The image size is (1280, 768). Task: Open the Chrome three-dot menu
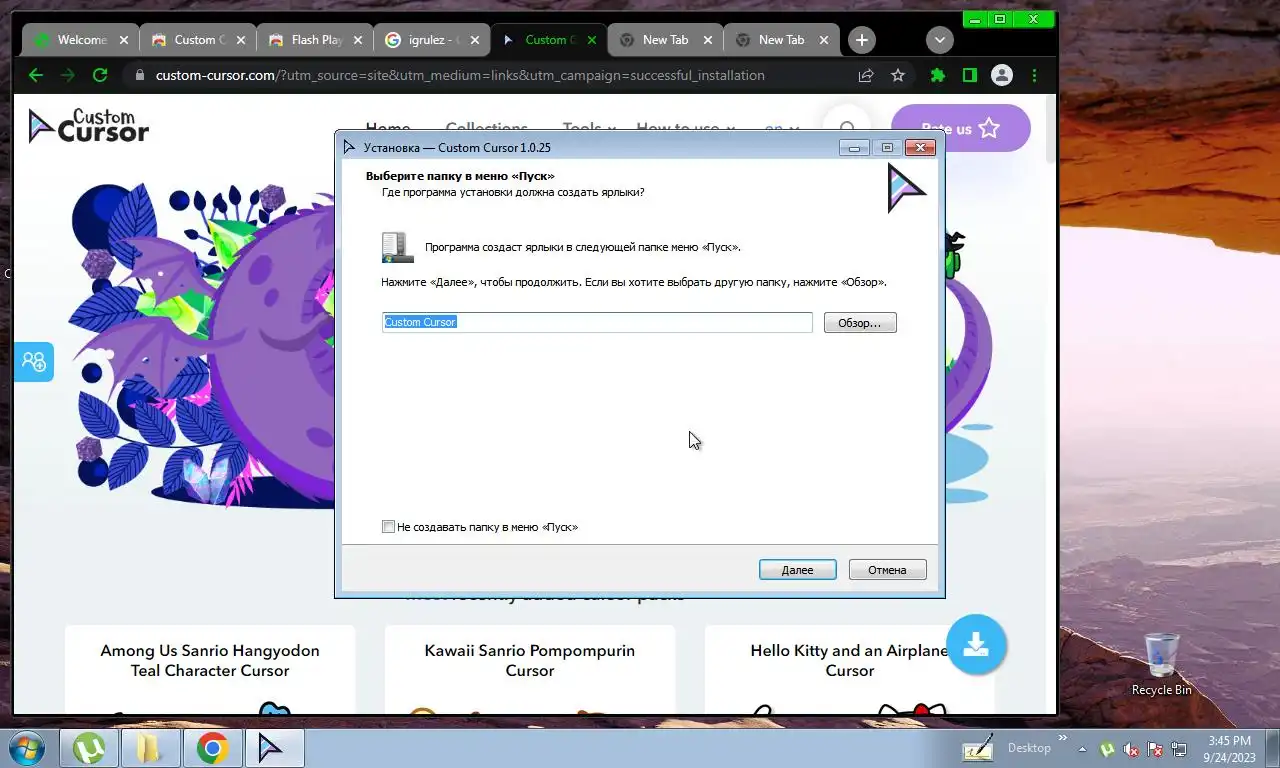(1034, 75)
